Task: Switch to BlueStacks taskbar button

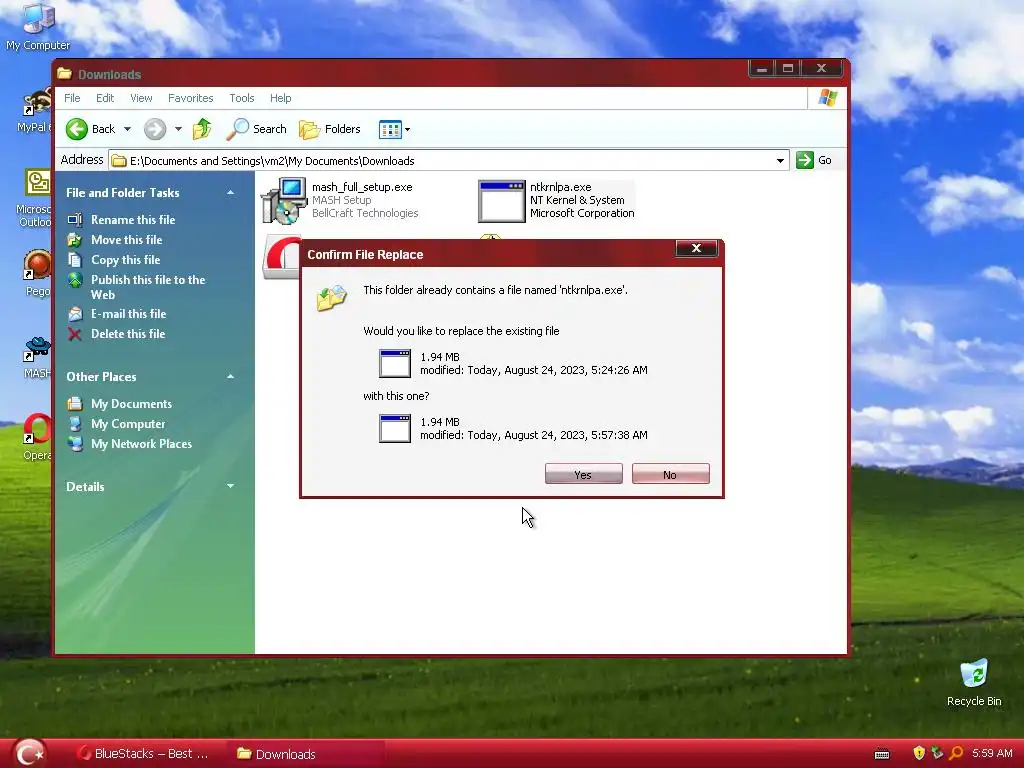Action: (142, 754)
